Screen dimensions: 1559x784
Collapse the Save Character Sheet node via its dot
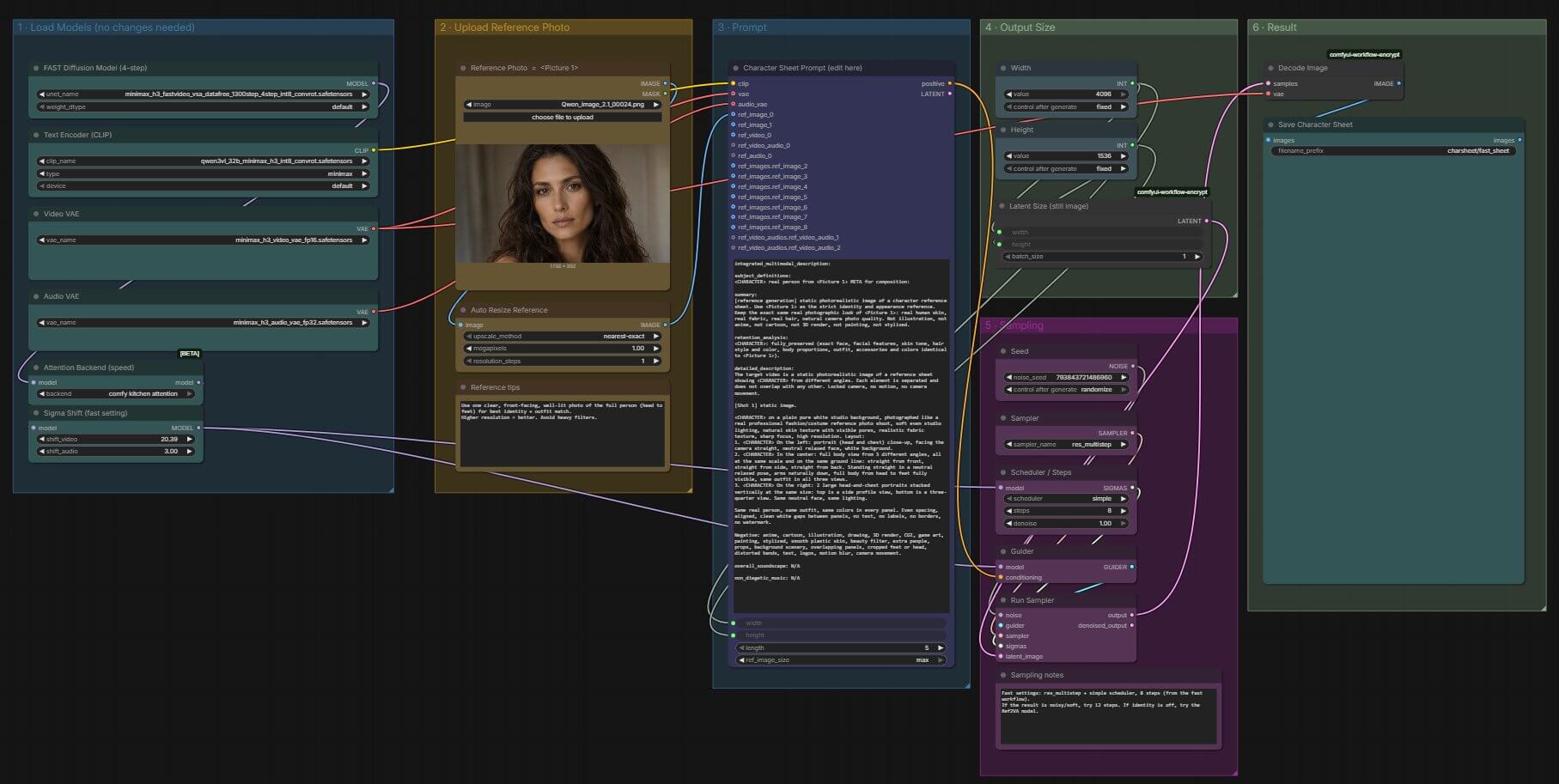click(x=1270, y=125)
